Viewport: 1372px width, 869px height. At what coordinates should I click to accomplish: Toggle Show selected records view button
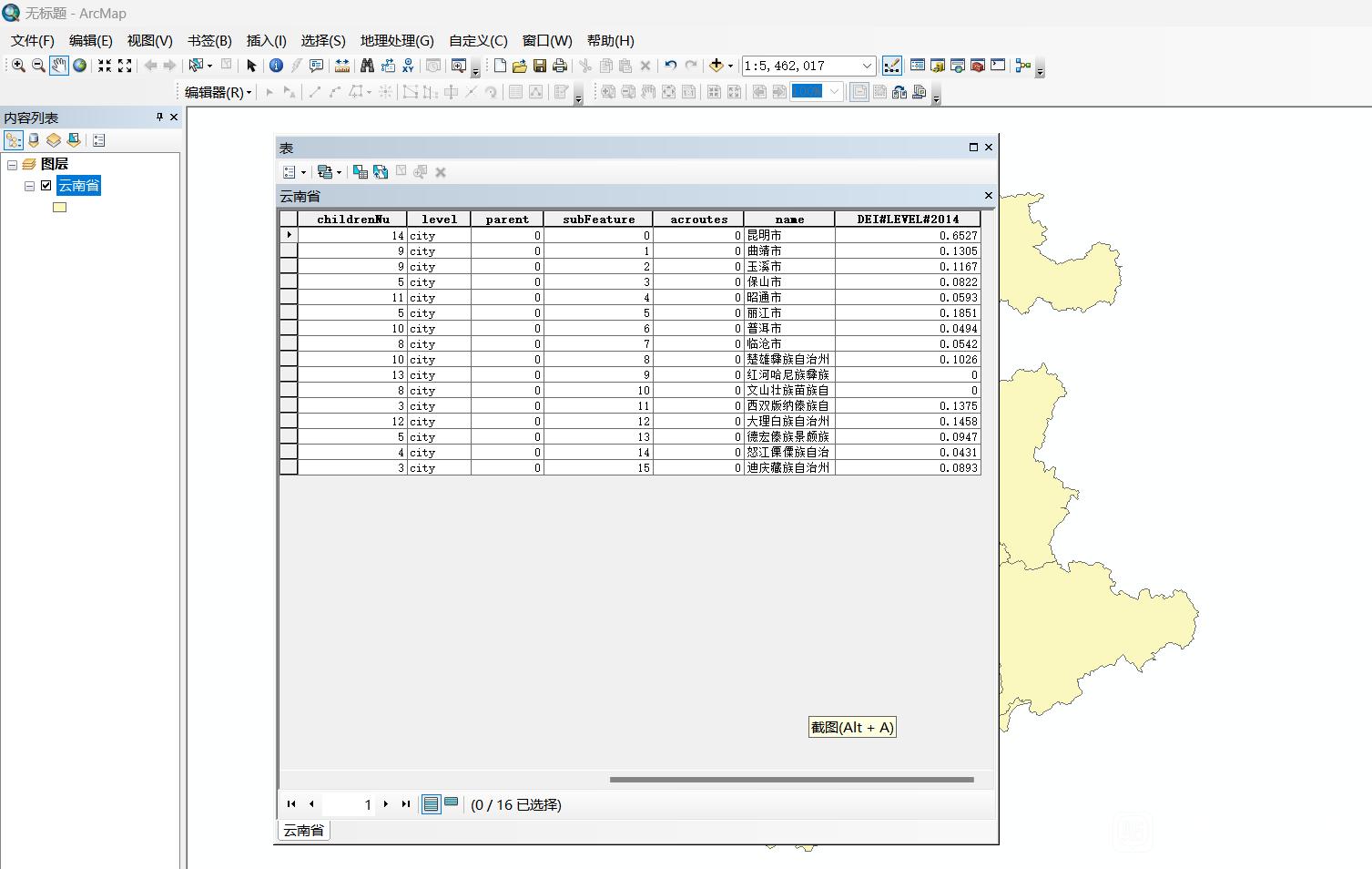click(x=452, y=803)
